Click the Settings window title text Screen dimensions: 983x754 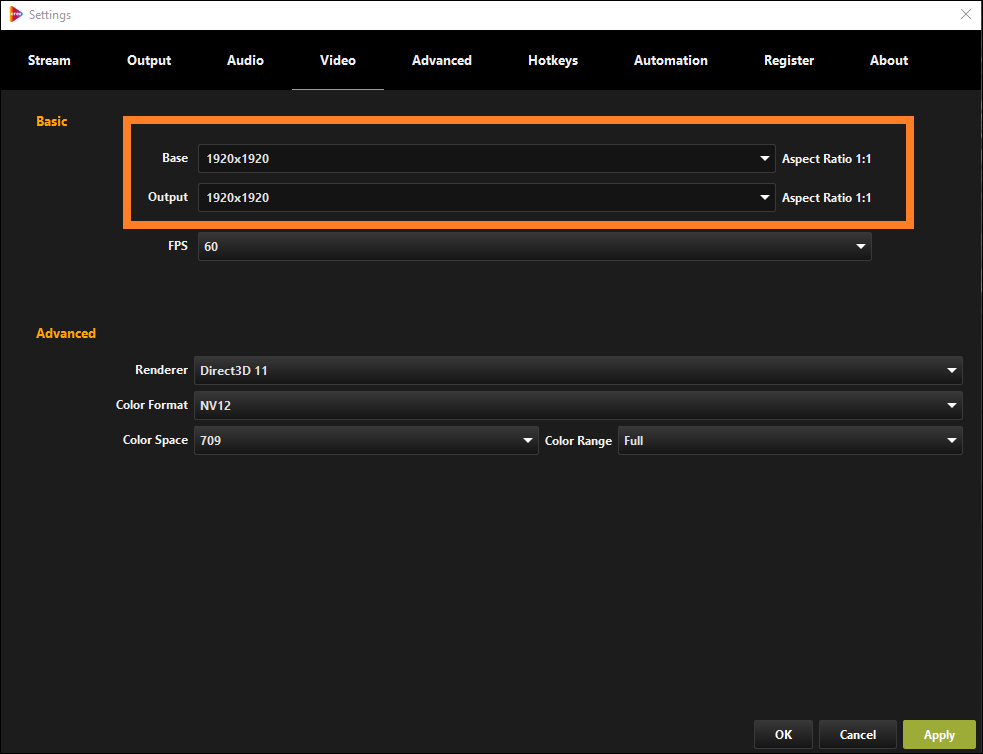(50, 14)
